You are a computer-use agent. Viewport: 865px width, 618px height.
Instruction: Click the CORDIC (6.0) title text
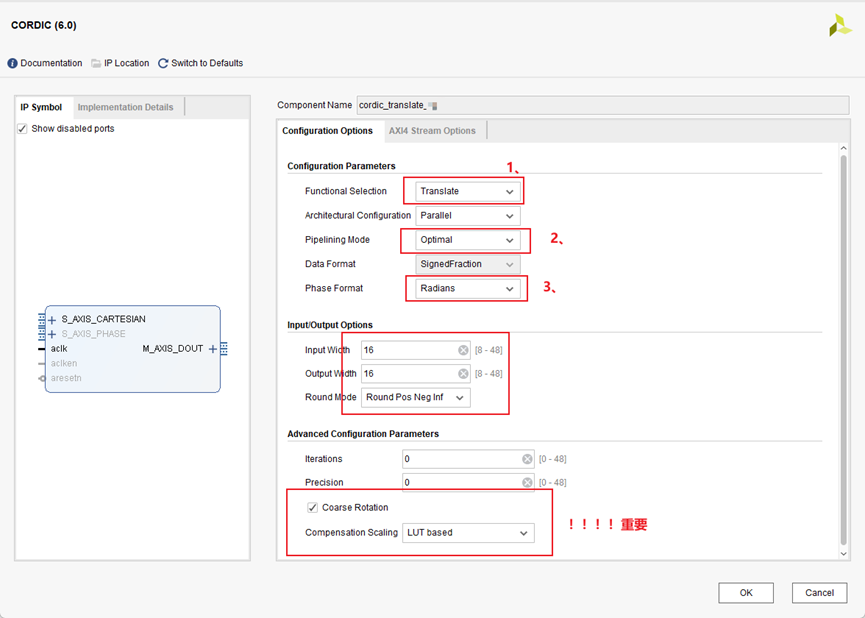coord(44,25)
